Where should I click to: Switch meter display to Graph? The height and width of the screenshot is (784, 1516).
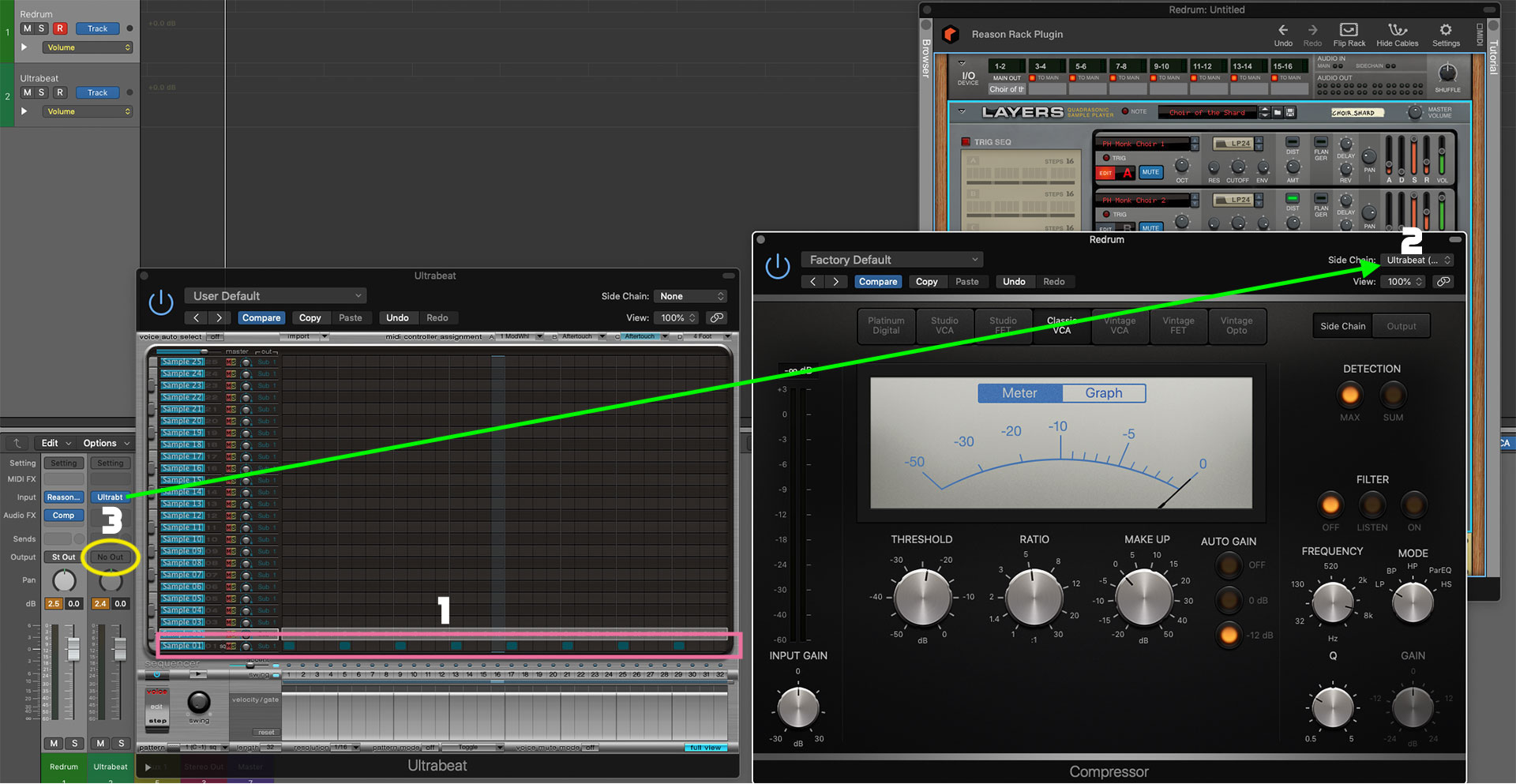point(1103,393)
